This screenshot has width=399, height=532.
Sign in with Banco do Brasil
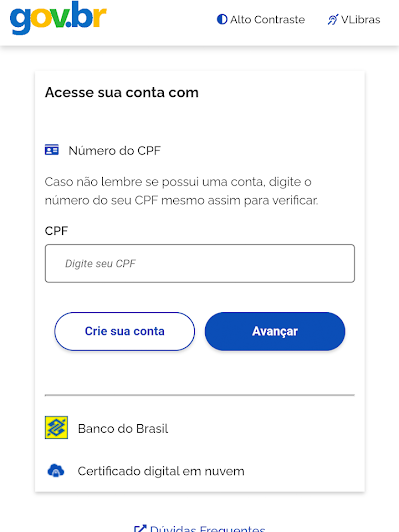pos(107,428)
